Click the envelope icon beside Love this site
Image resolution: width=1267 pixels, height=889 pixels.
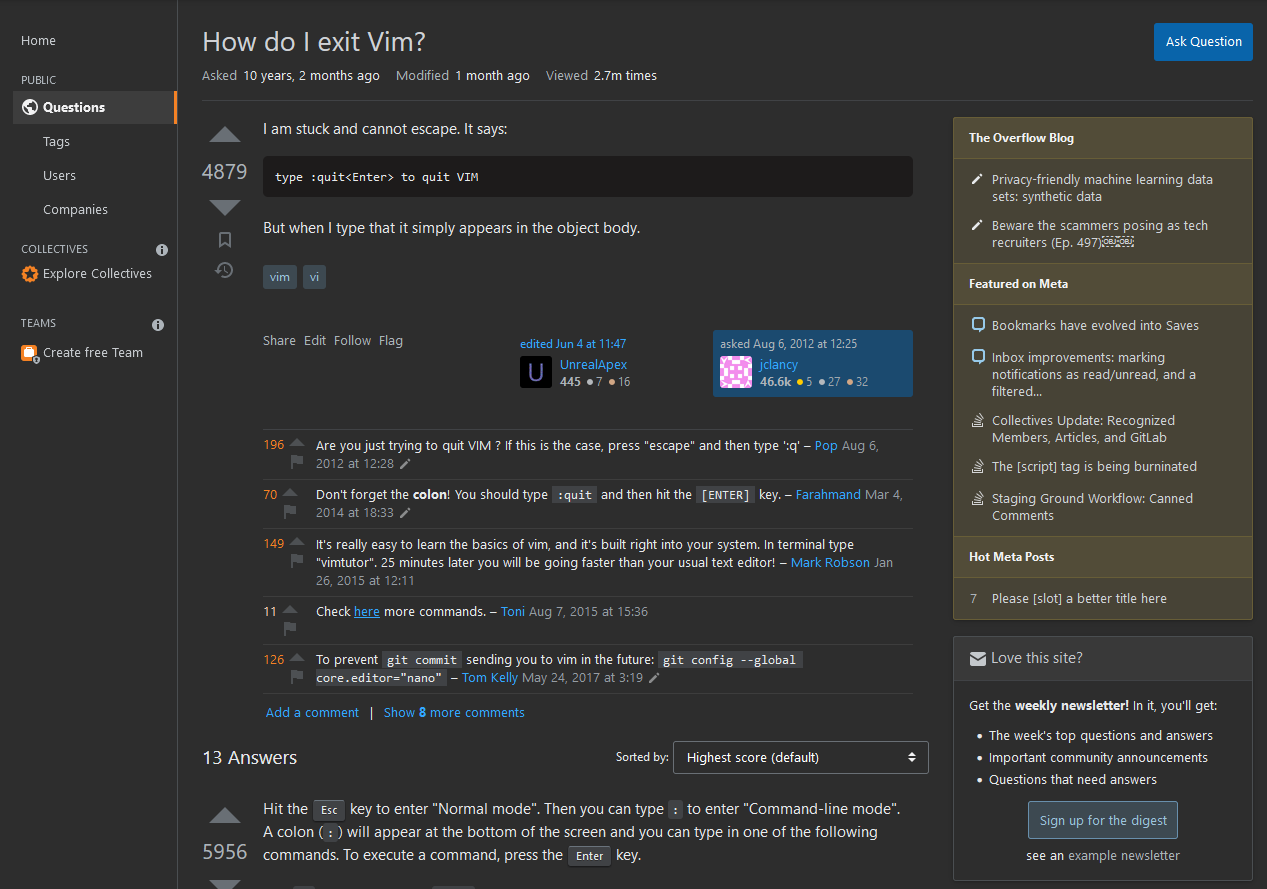pyautogui.click(x=978, y=659)
